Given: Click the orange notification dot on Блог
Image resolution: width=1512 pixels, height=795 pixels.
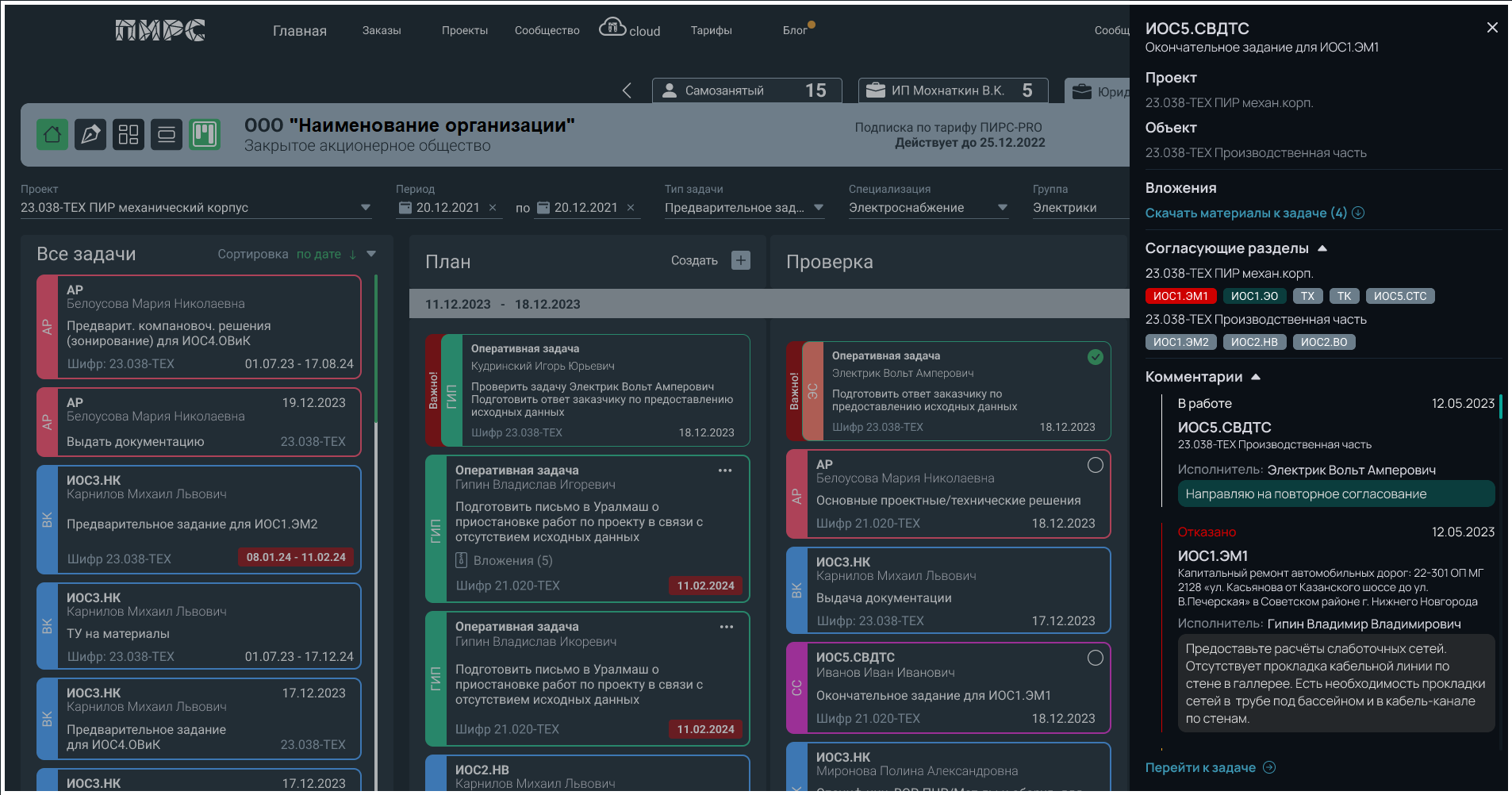Looking at the screenshot, I should click(812, 25).
